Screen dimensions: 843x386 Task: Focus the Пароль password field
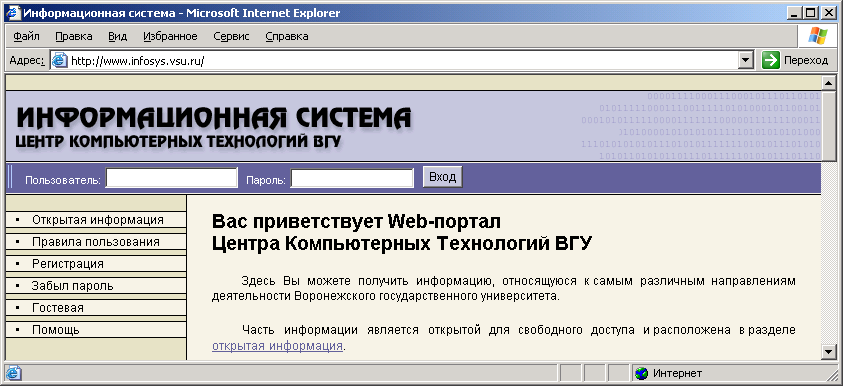352,178
